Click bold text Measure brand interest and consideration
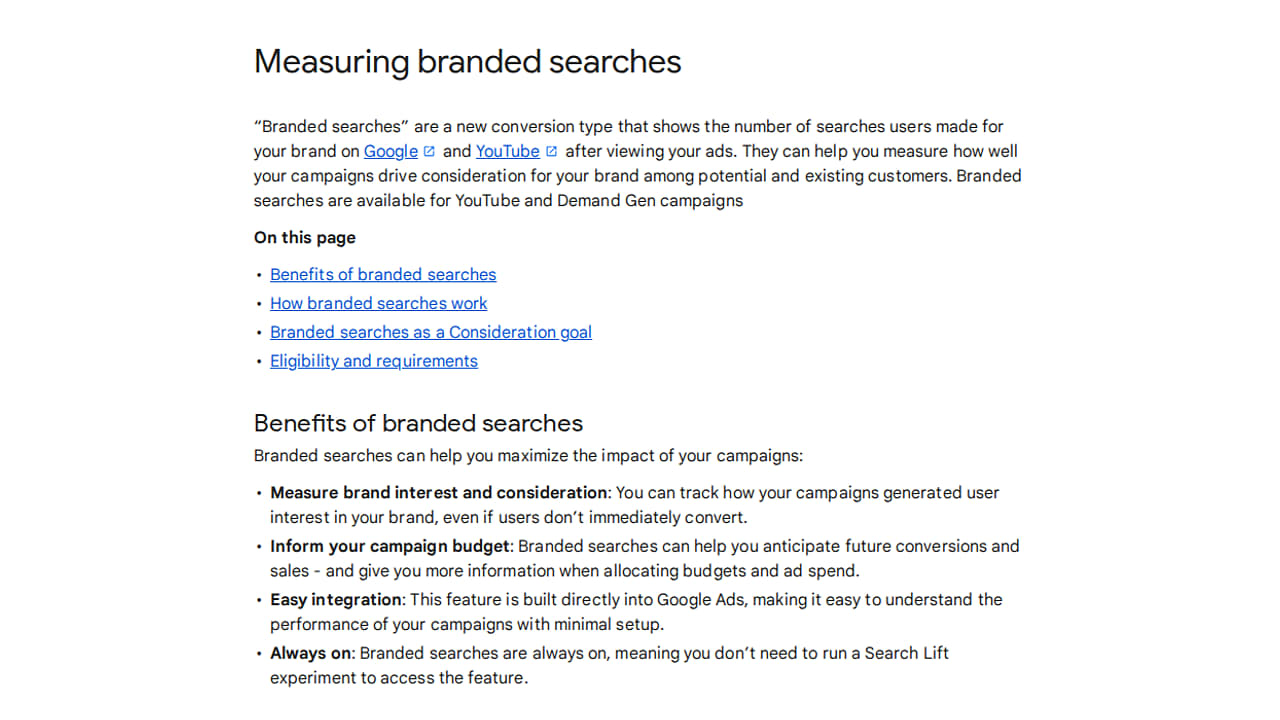The width and height of the screenshot is (1280, 720). coord(439,493)
